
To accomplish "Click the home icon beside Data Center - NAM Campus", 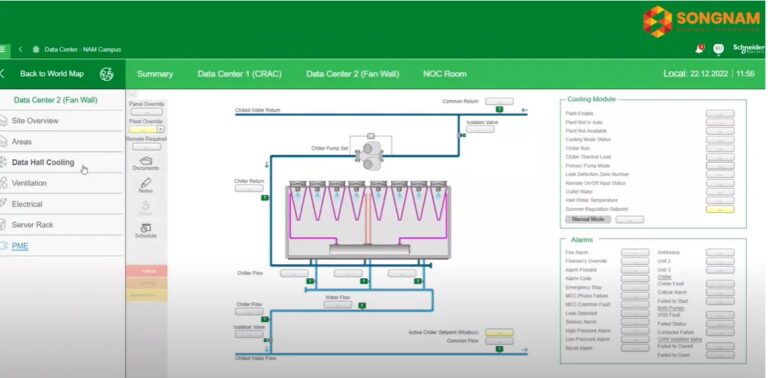I will [x=36, y=49].
